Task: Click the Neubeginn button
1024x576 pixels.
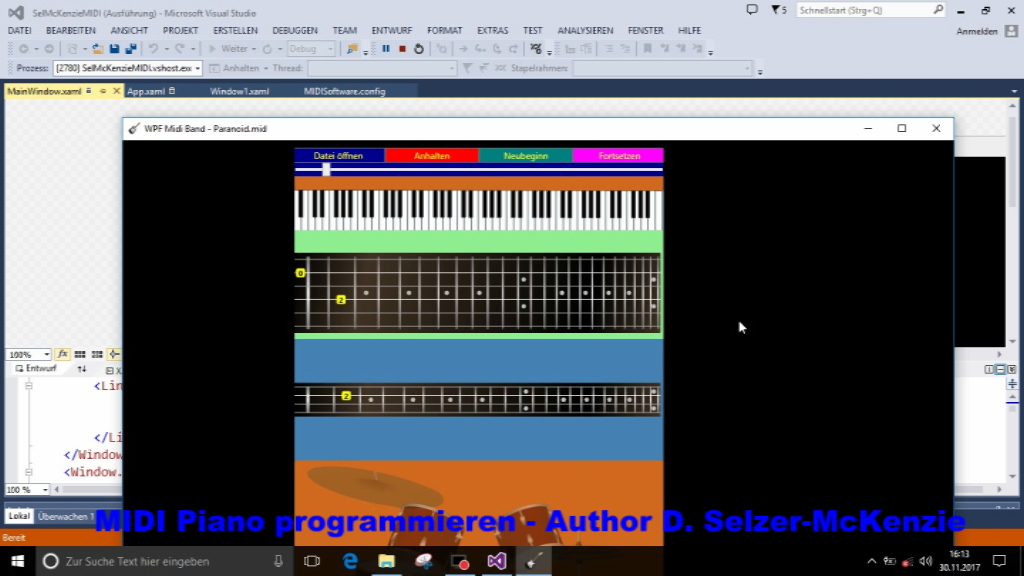Action: point(526,155)
